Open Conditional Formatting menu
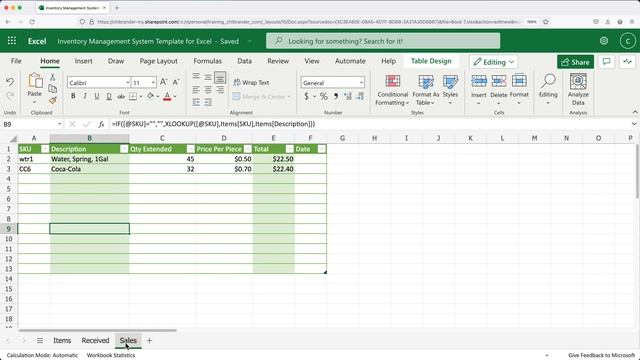Screen dimensions: 640x360 (x=393, y=91)
